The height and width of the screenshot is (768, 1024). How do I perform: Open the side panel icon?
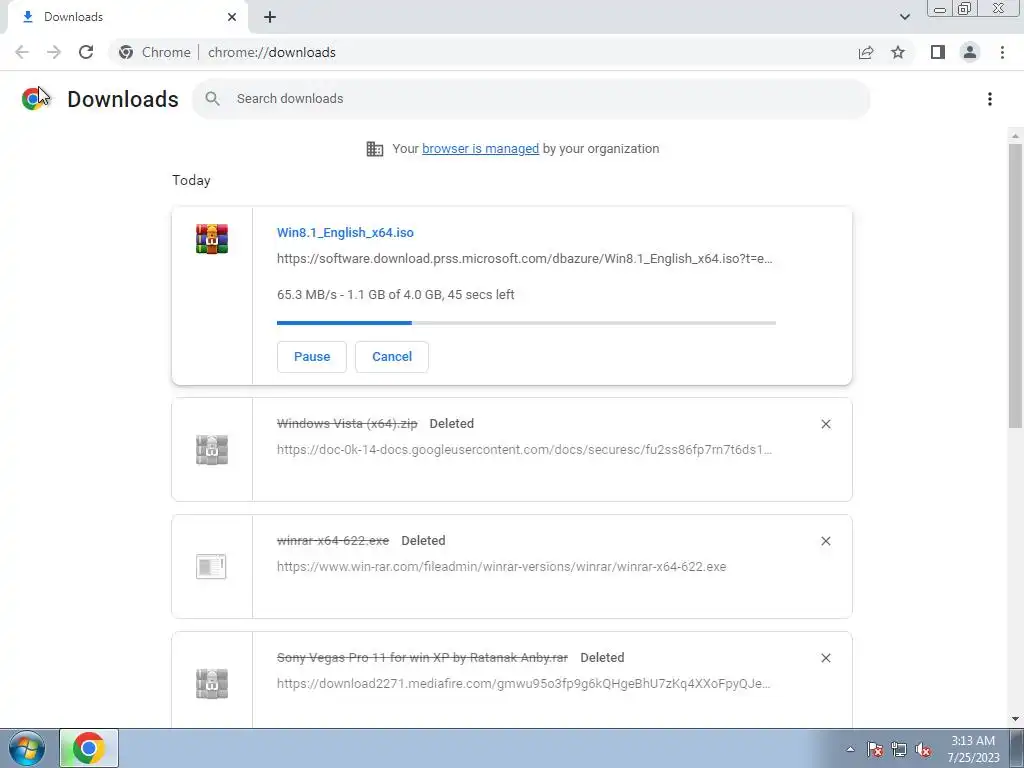[x=938, y=52]
